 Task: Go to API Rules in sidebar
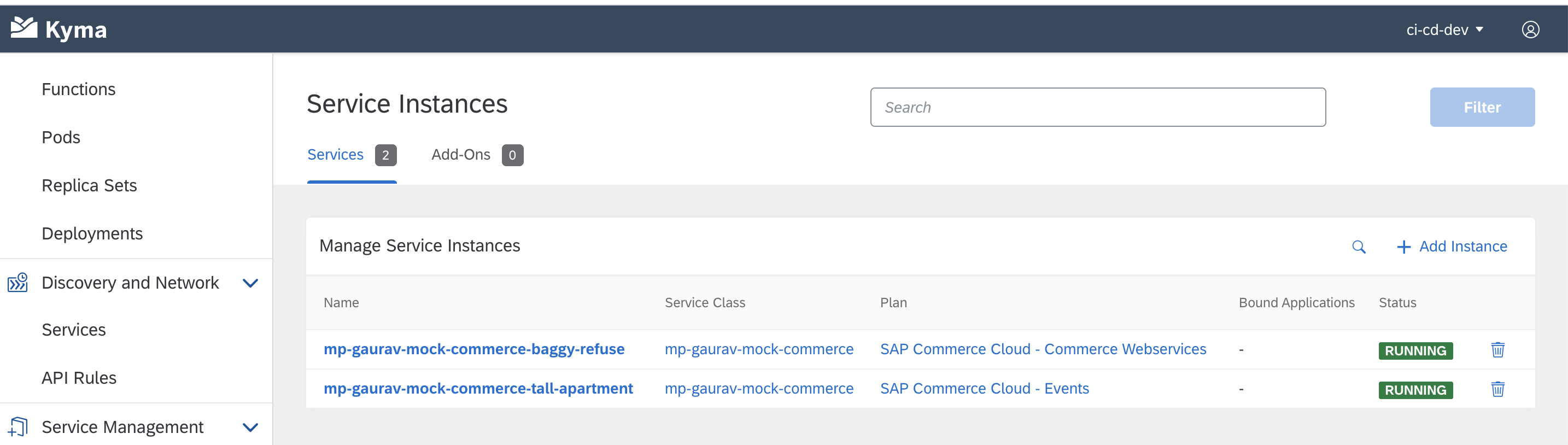pyautogui.click(x=79, y=377)
